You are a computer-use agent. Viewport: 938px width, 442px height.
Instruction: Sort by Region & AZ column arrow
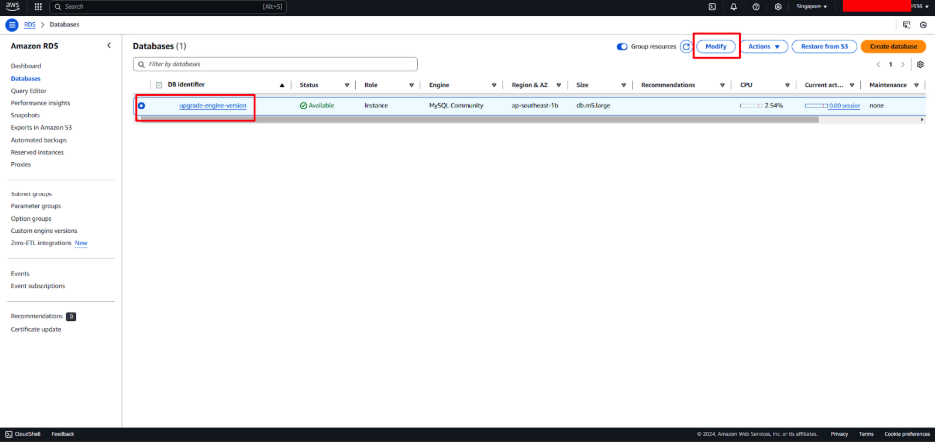(559, 86)
